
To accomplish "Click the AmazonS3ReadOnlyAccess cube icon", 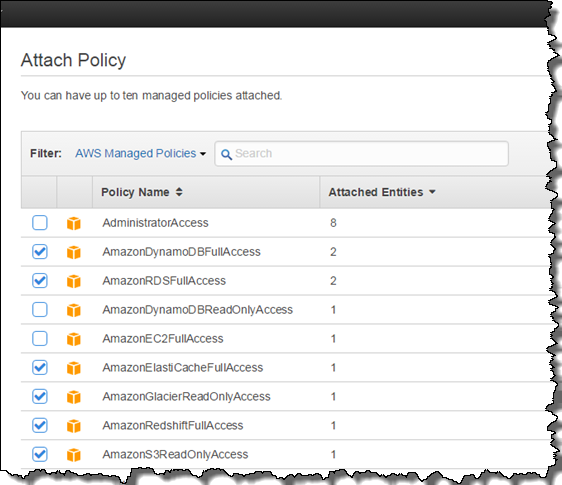I will pos(74,455).
